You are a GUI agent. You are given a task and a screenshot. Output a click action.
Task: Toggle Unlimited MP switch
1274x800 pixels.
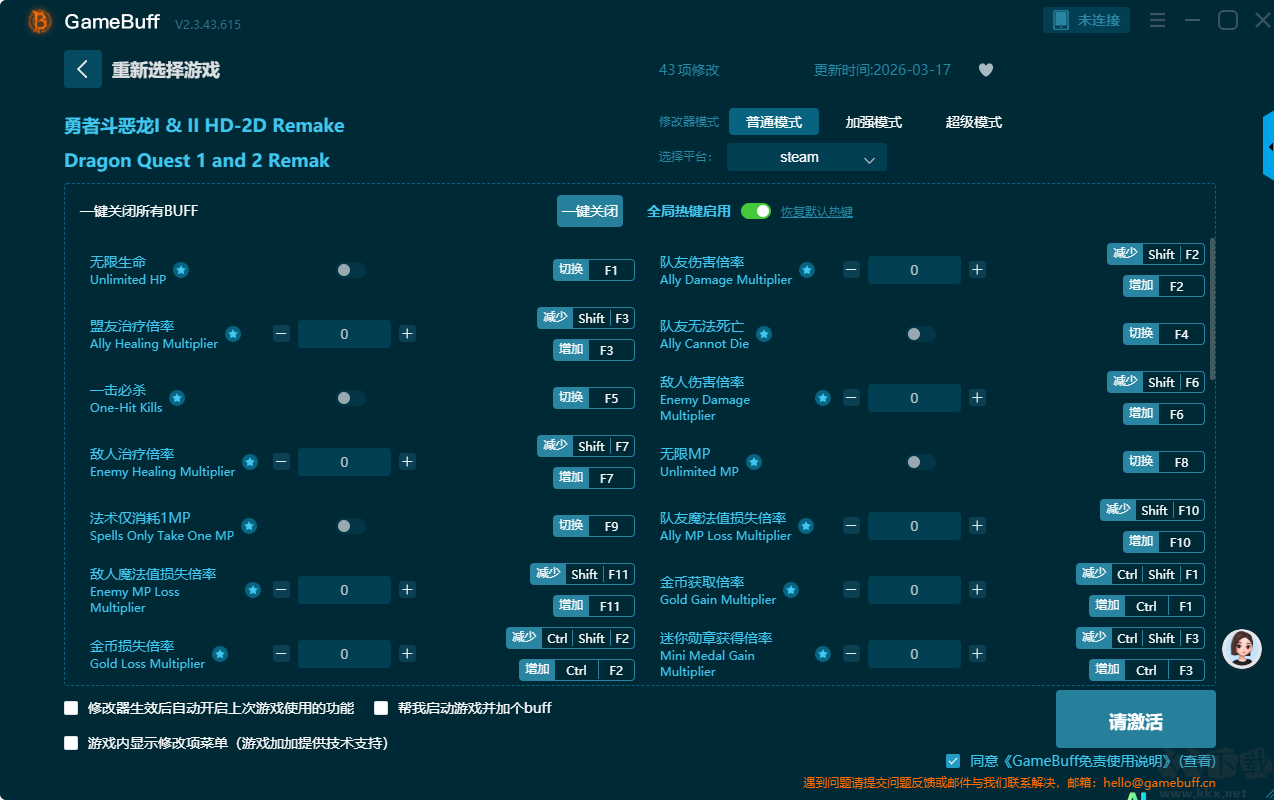coord(921,462)
